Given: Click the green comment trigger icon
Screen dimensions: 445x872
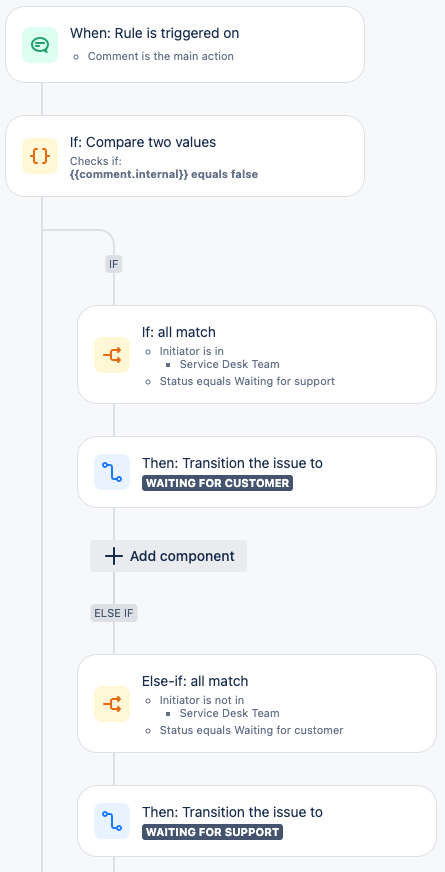Looking at the screenshot, I should pos(40,45).
